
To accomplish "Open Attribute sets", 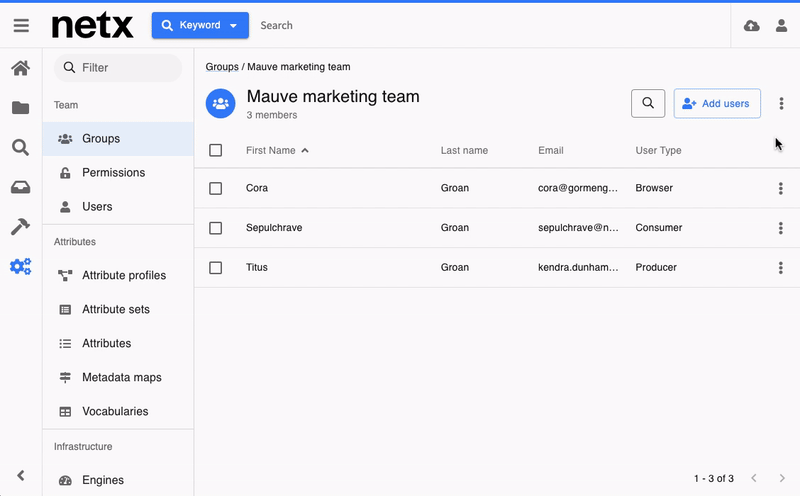I will 118,309.
